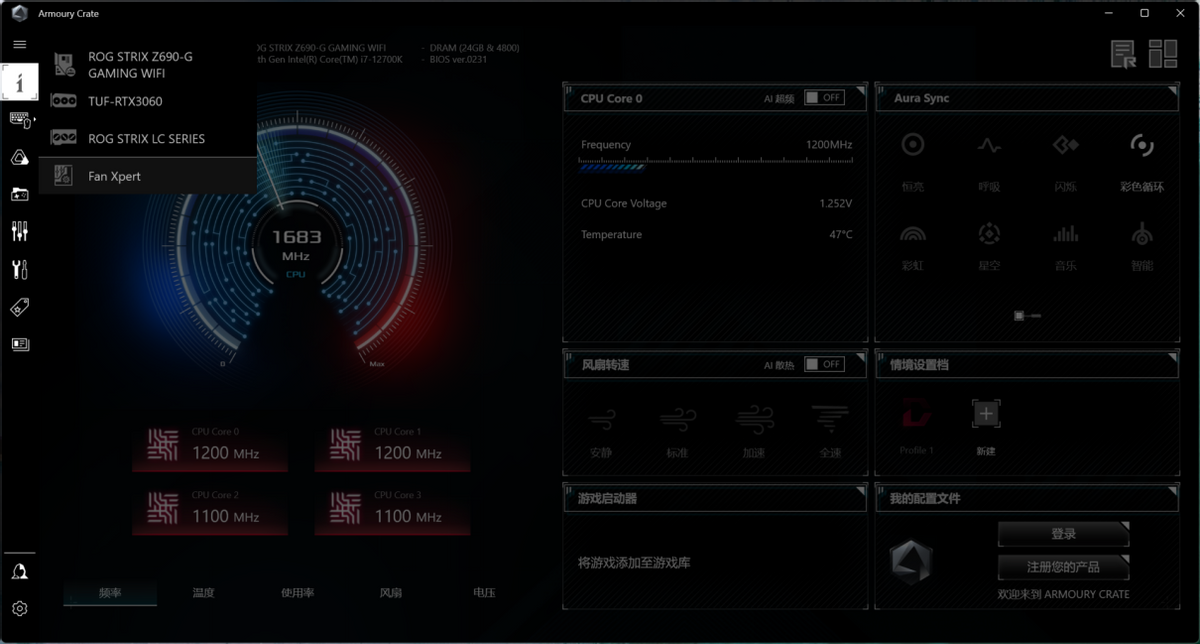Toggle the AI 超频 overclocking switch
Image resolution: width=1200 pixels, height=644 pixels.
pos(825,98)
